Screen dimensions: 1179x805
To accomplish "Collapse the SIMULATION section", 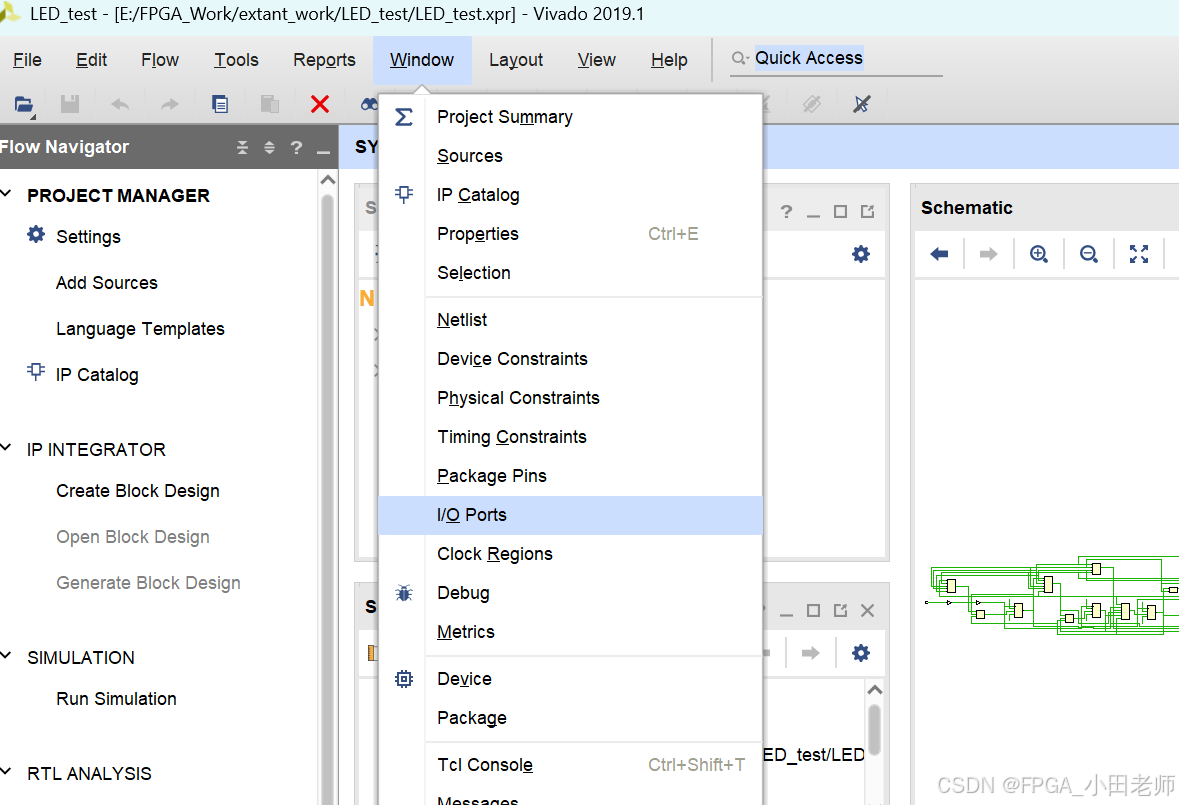I will (x=6, y=655).
